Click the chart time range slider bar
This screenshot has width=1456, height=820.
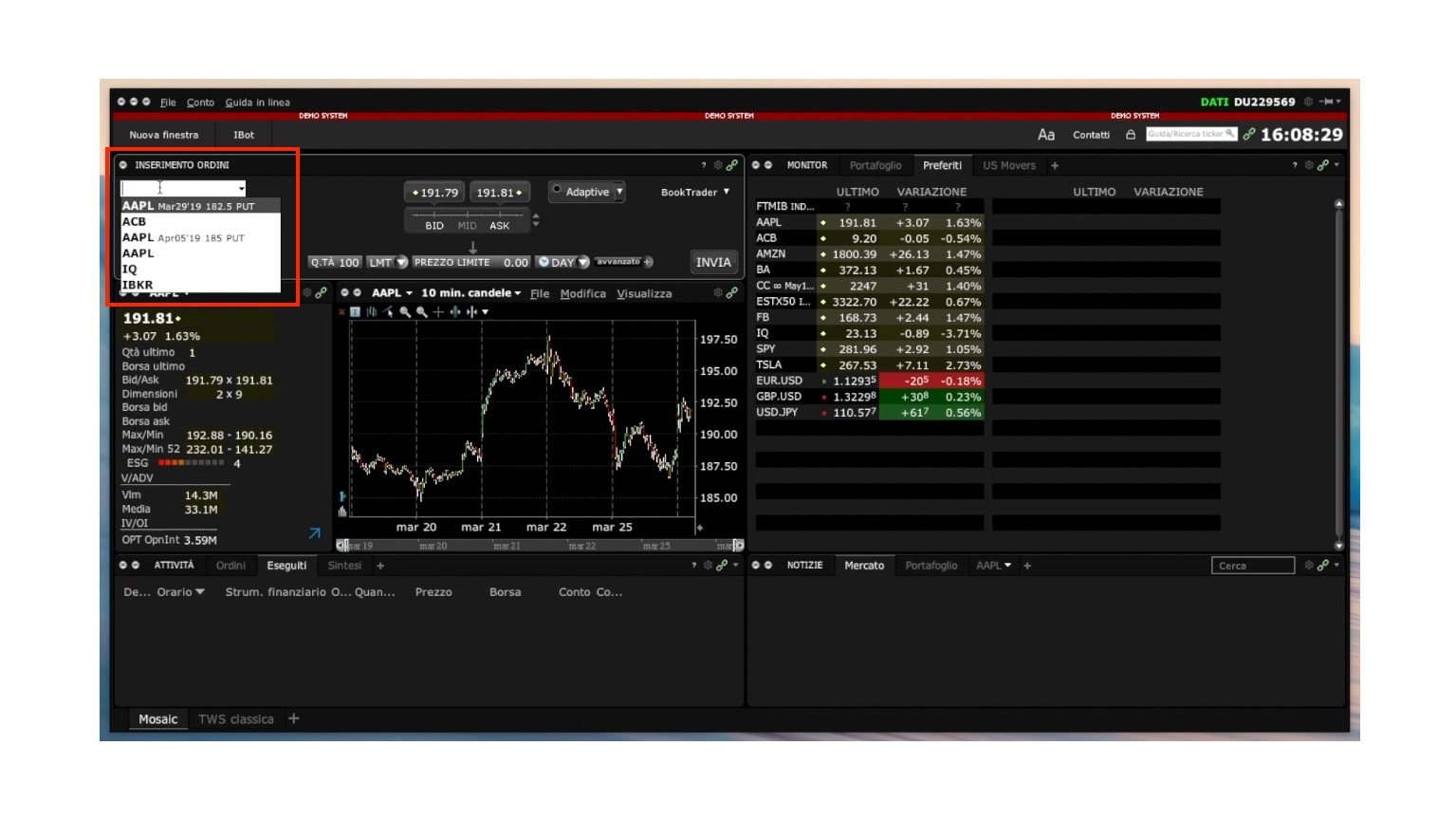tap(540, 546)
